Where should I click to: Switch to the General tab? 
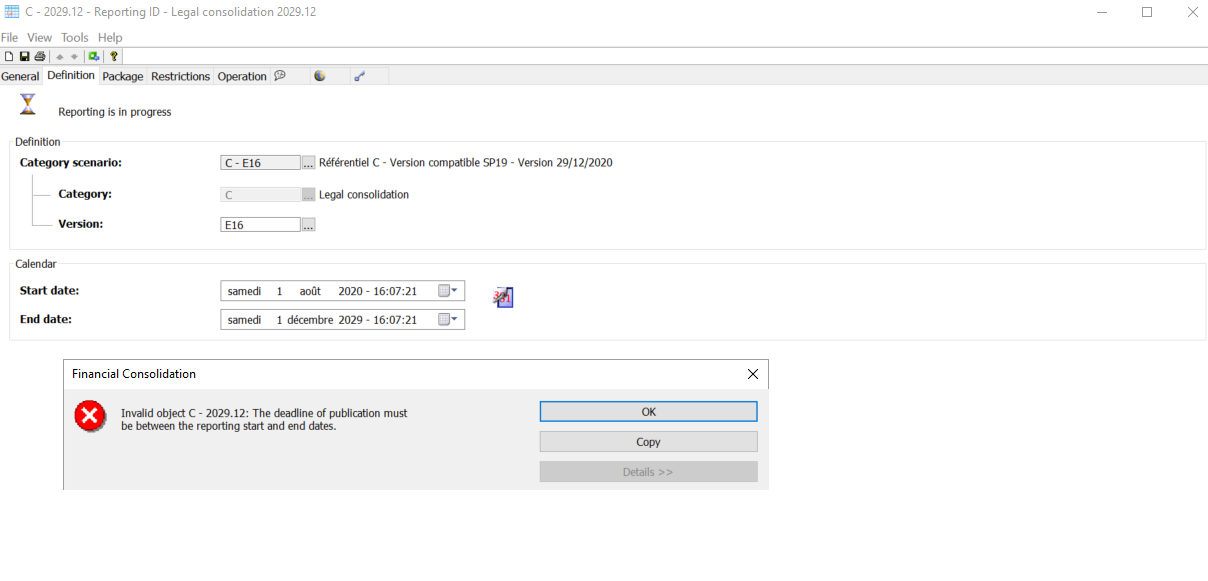pyautogui.click(x=20, y=77)
